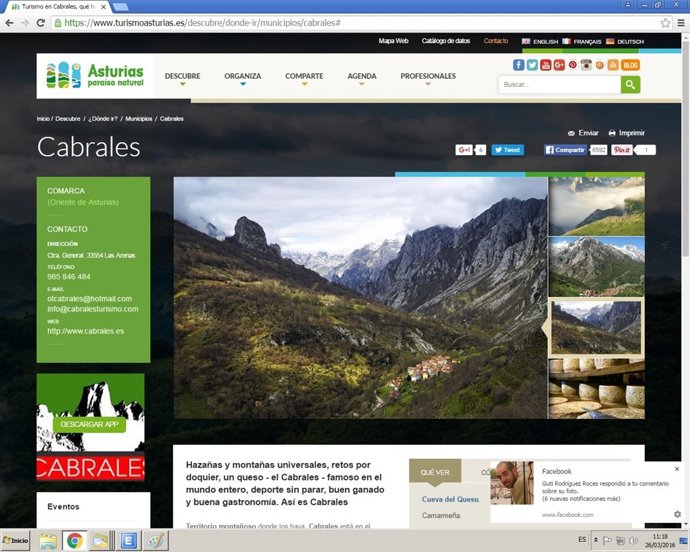Open the Catálogo de datos link

point(446,41)
